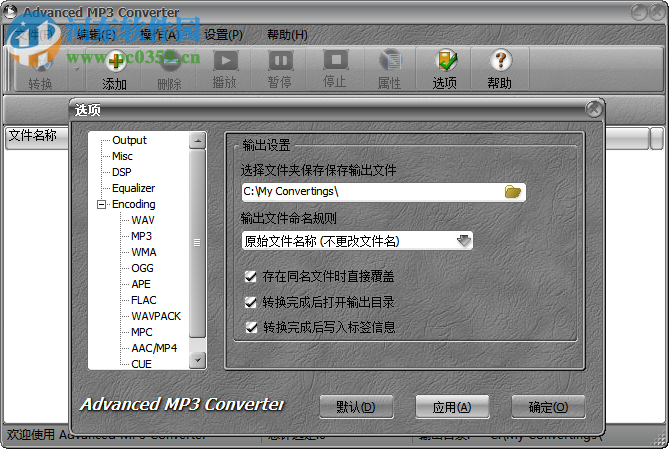Select OGG encoding settings
Image resolution: width=669 pixels, height=449 pixels.
(x=142, y=268)
